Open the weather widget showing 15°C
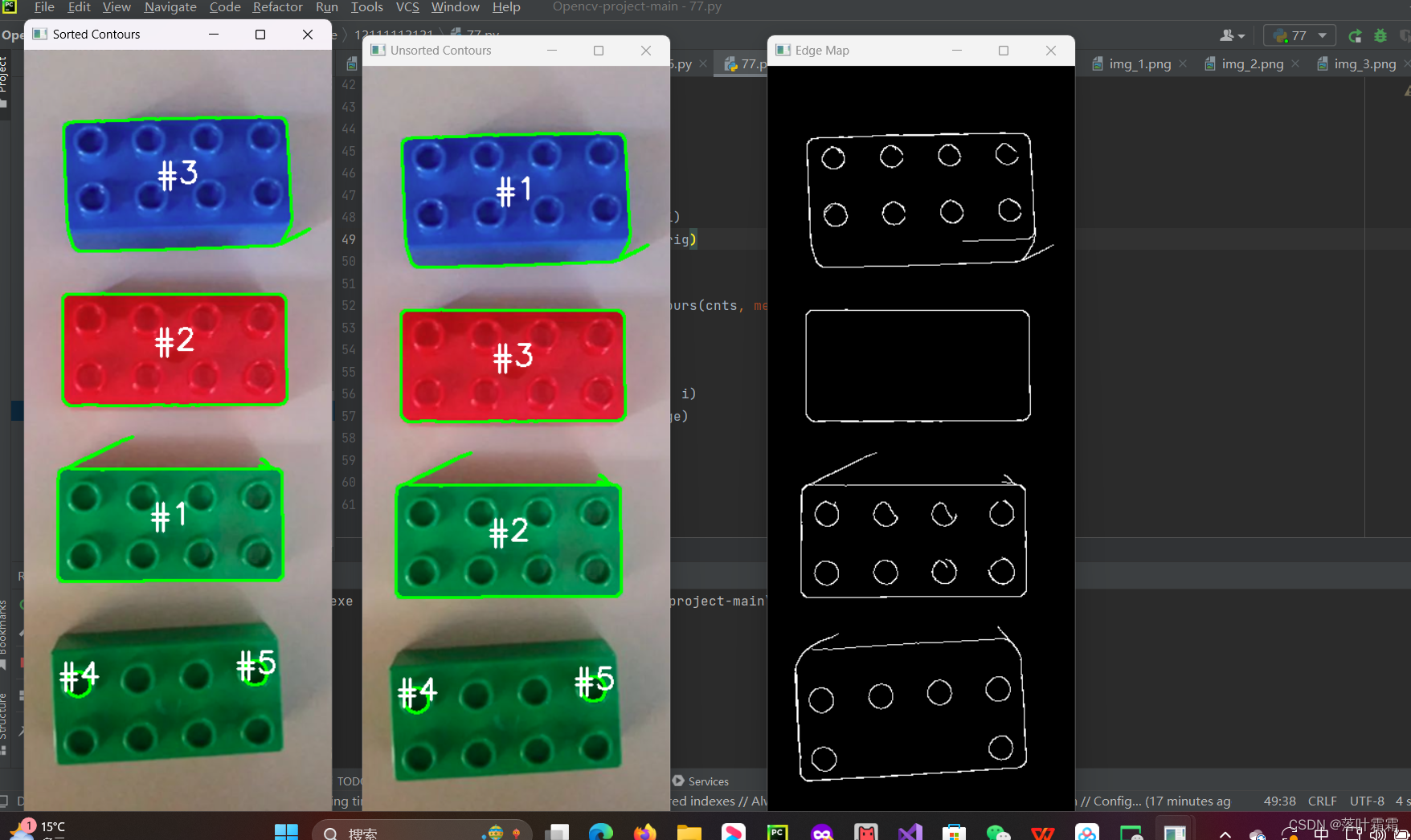1411x840 pixels. click(39, 829)
